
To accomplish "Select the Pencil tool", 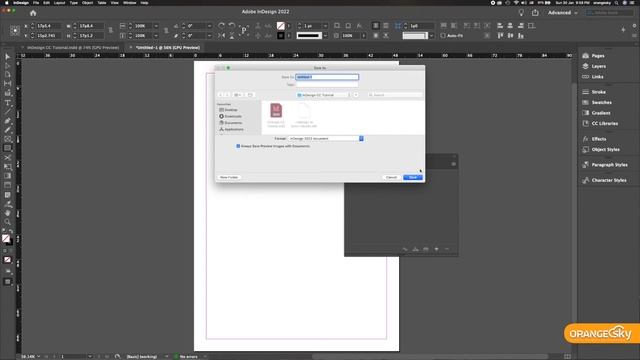I will pos(8,130).
